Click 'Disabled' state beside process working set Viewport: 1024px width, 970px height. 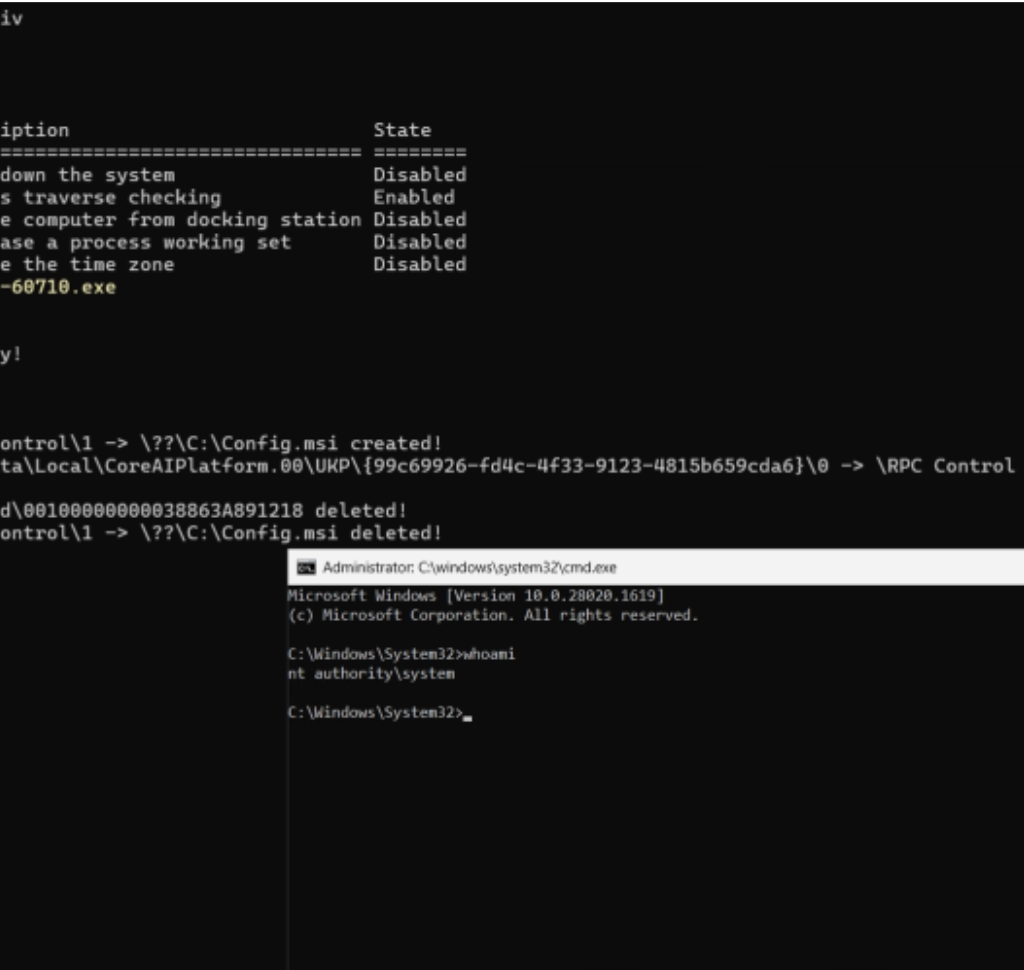pos(419,242)
